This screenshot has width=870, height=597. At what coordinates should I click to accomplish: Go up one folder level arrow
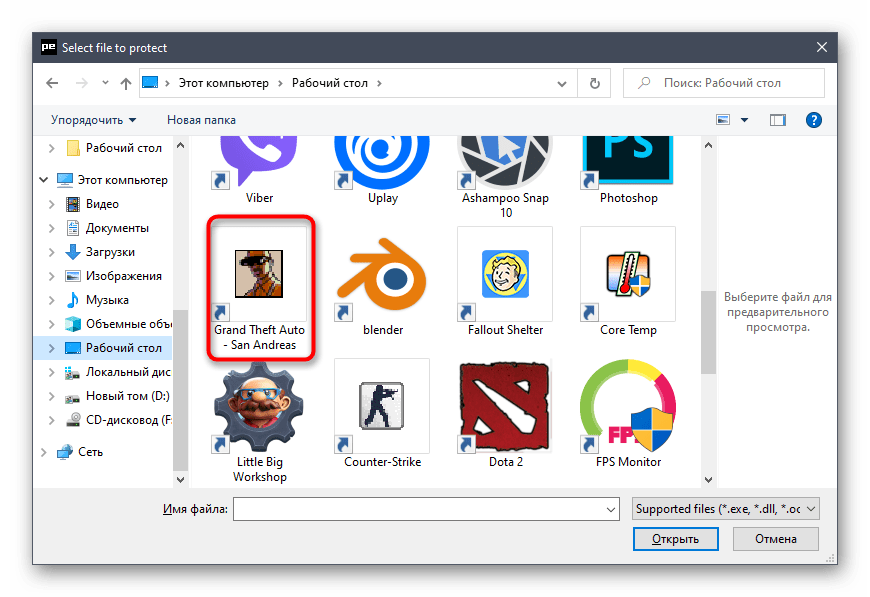tap(126, 83)
